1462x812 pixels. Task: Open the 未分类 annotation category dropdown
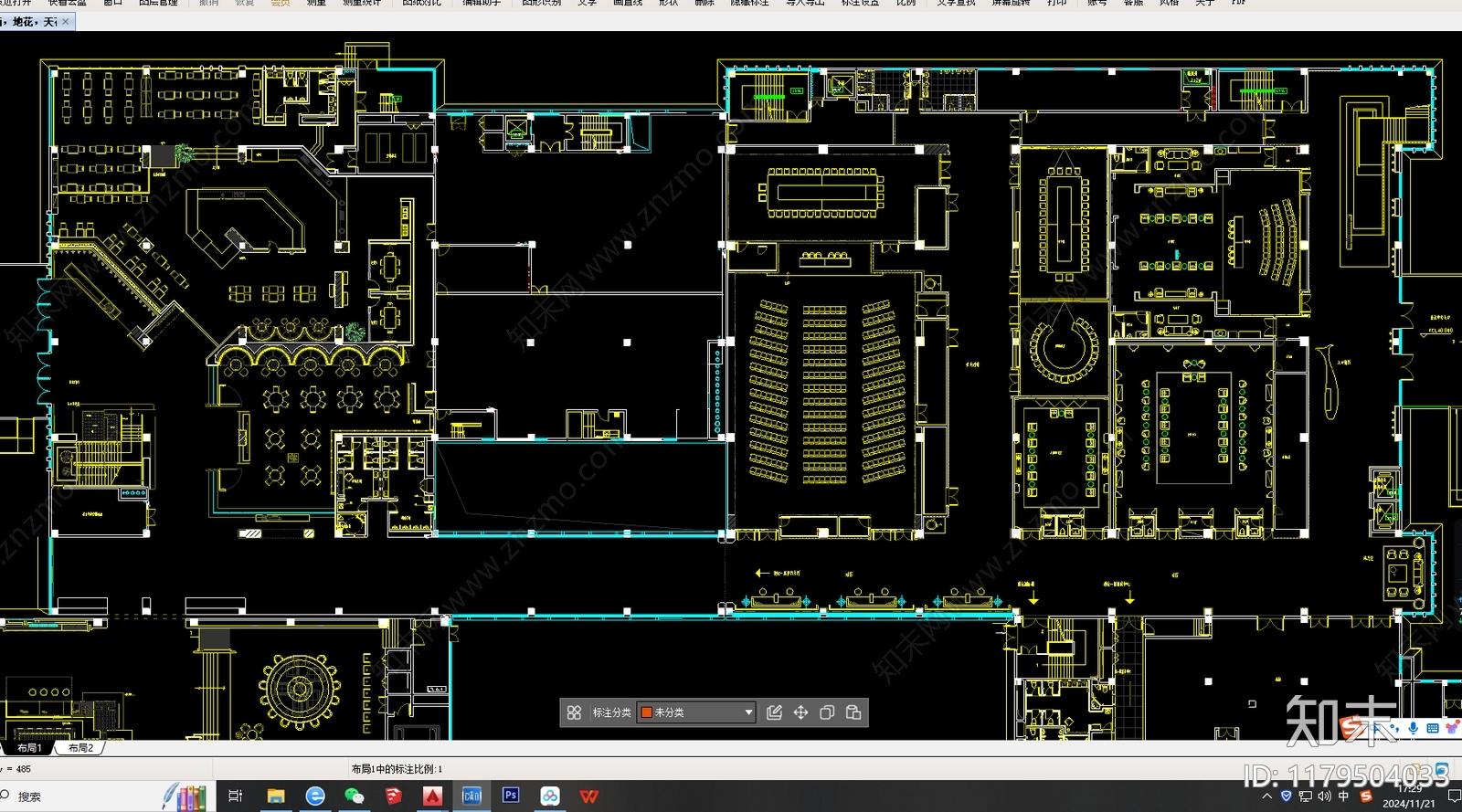pyautogui.click(x=696, y=712)
